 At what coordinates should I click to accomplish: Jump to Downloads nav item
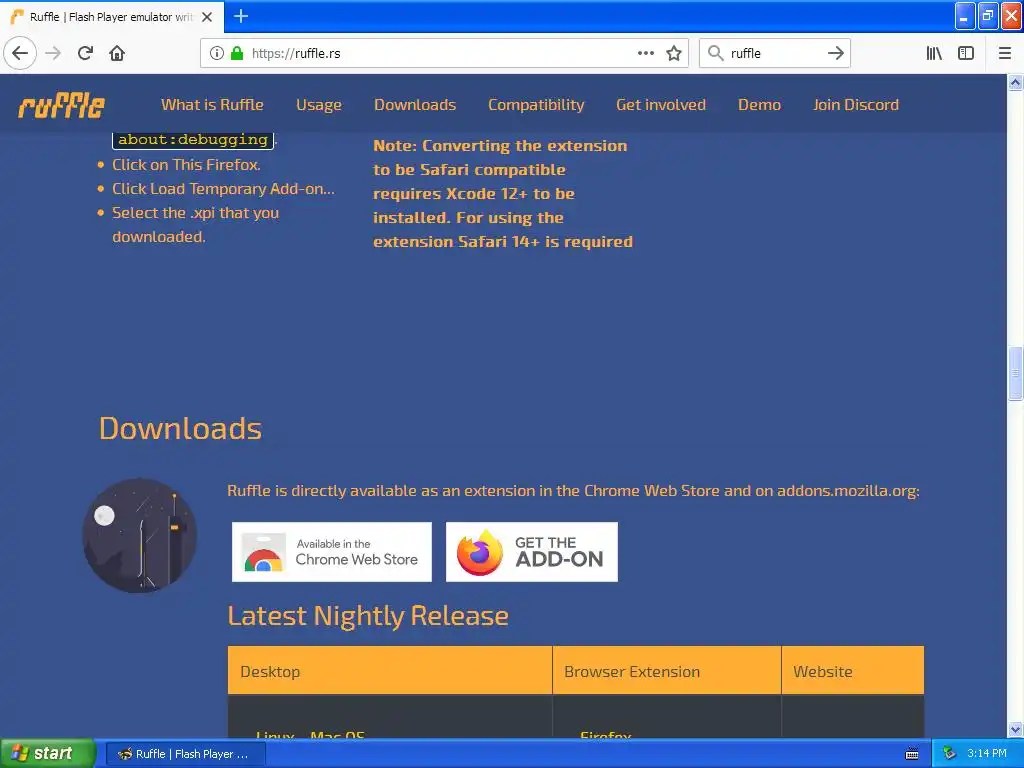pos(415,104)
